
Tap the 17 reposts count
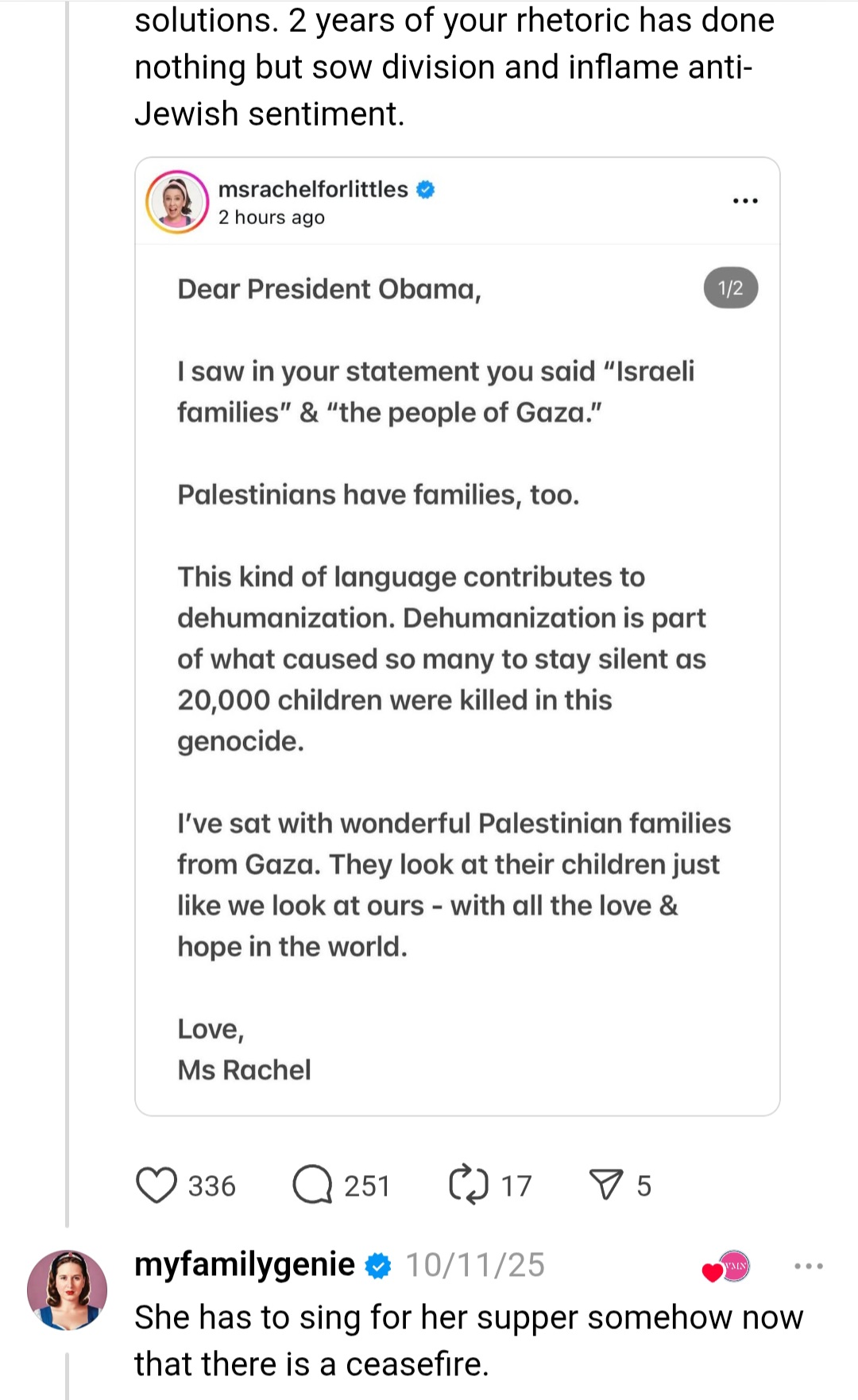click(516, 1185)
